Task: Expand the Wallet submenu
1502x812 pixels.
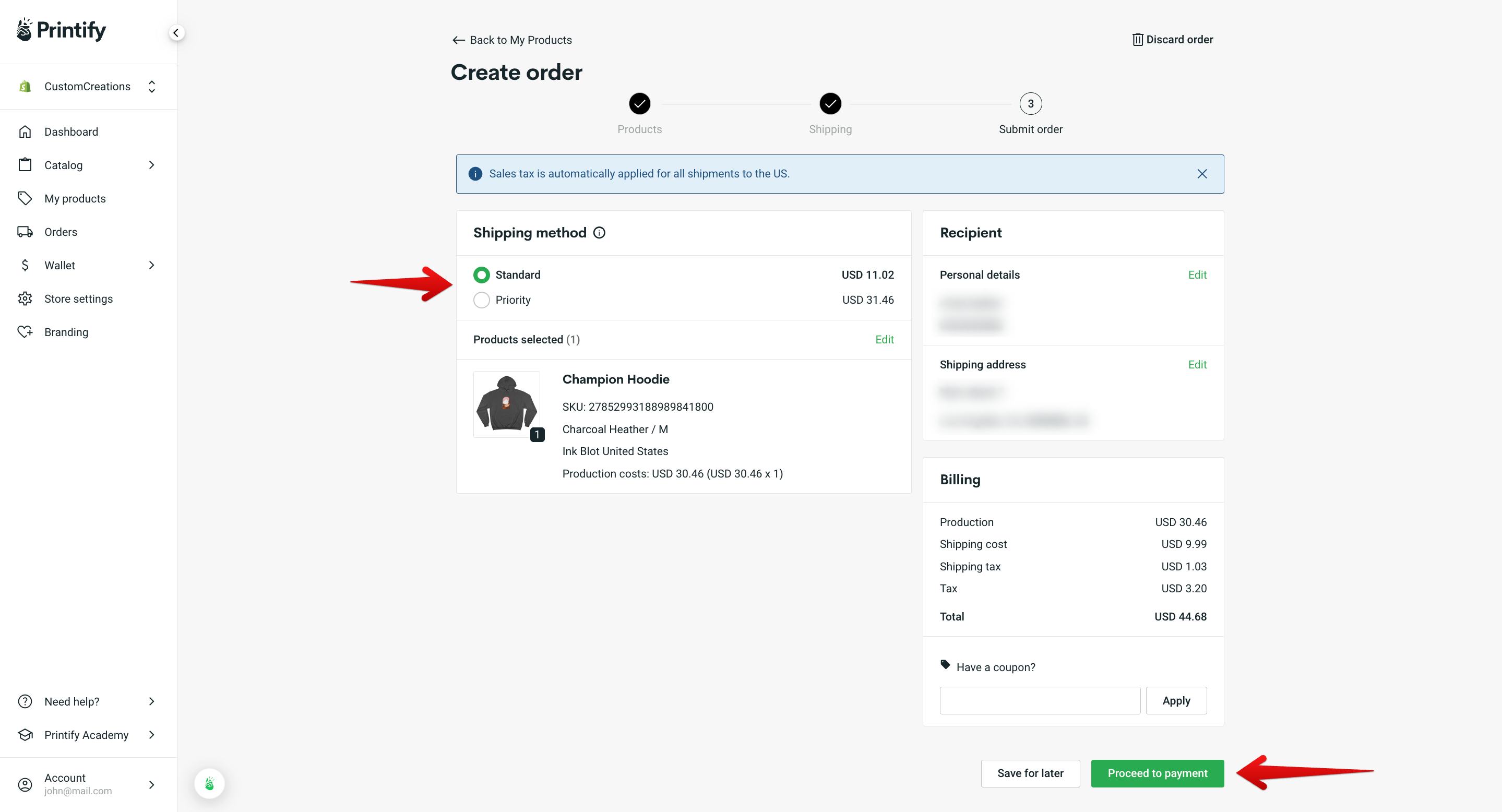Action: click(151, 265)
